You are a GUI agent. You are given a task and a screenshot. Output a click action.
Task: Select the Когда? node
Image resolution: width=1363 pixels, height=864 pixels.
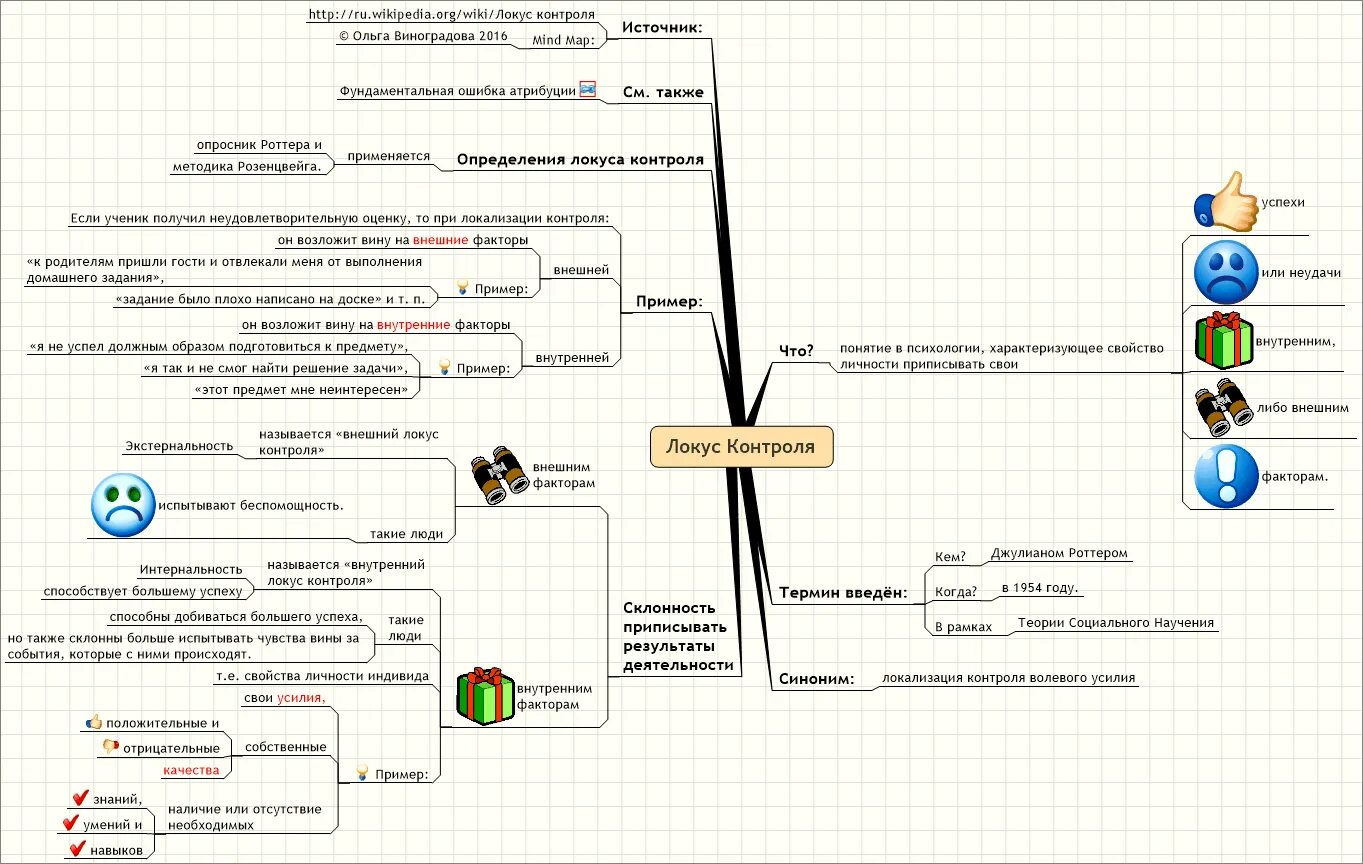click(955, 591)
